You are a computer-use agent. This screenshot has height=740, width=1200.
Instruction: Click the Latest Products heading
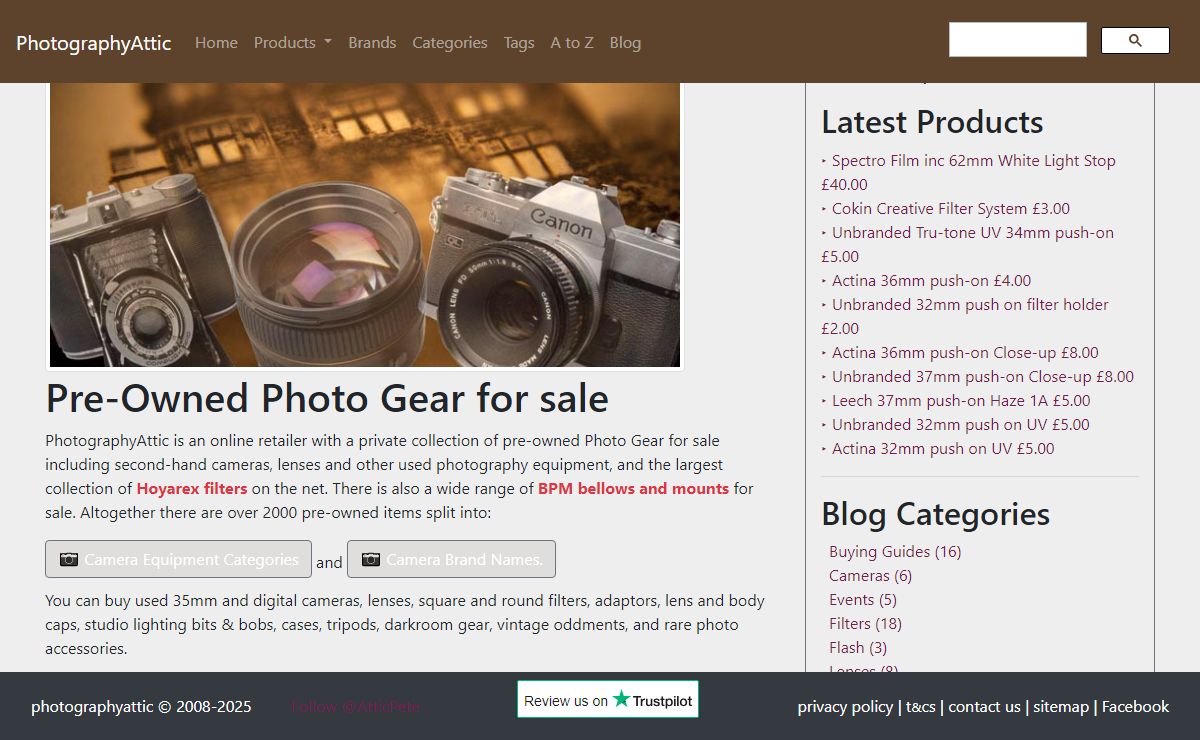tap(932, 122)
